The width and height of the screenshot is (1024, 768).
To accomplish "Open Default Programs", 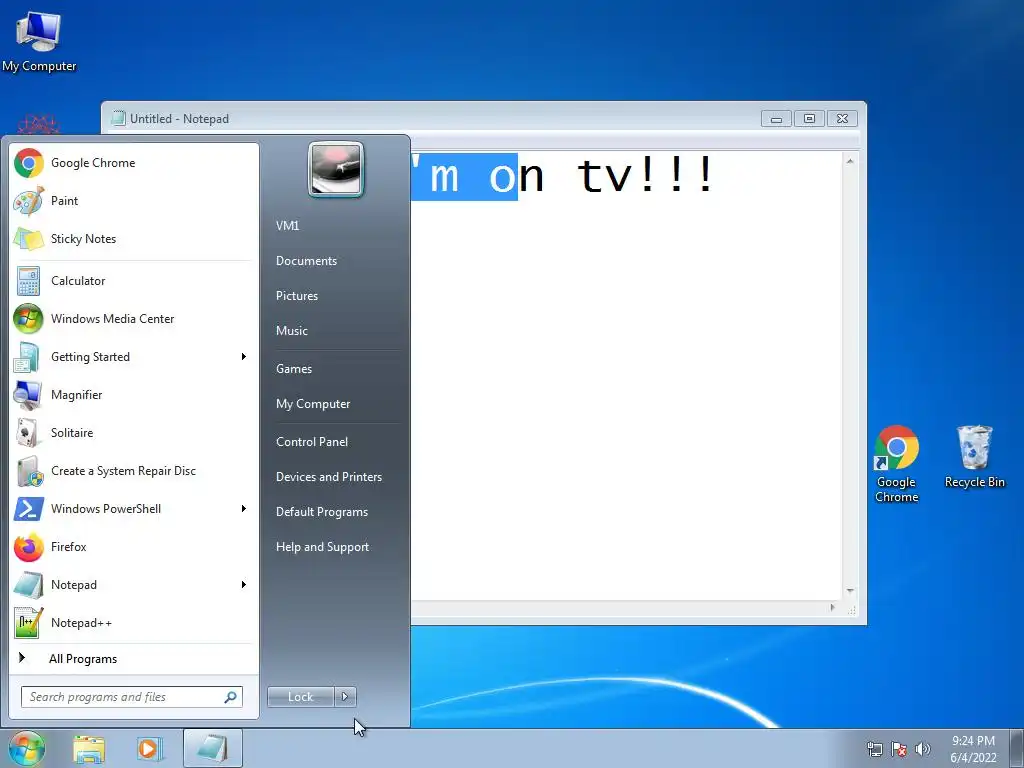I will point(322,512).
